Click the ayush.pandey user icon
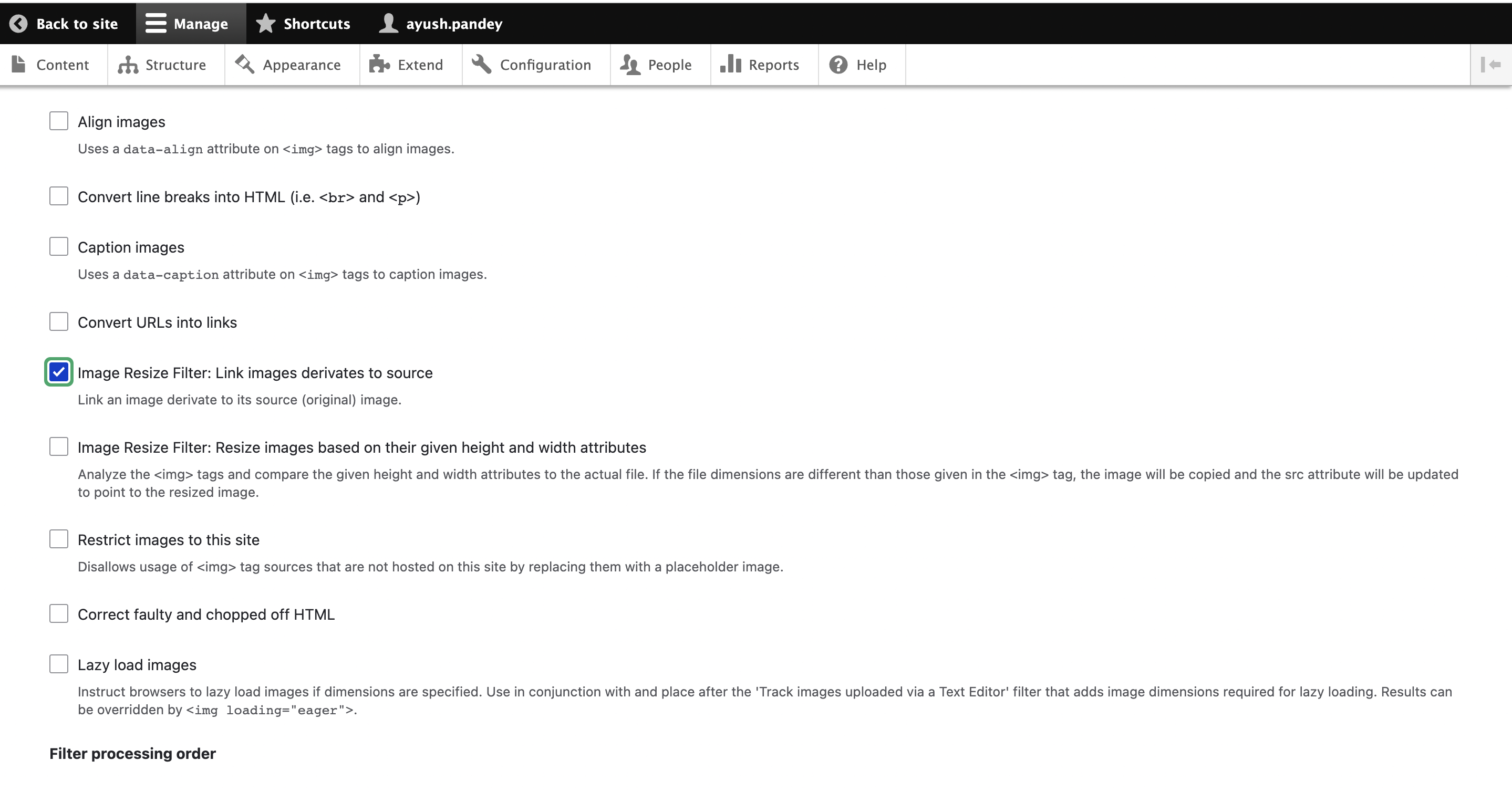 pos(388,24)
